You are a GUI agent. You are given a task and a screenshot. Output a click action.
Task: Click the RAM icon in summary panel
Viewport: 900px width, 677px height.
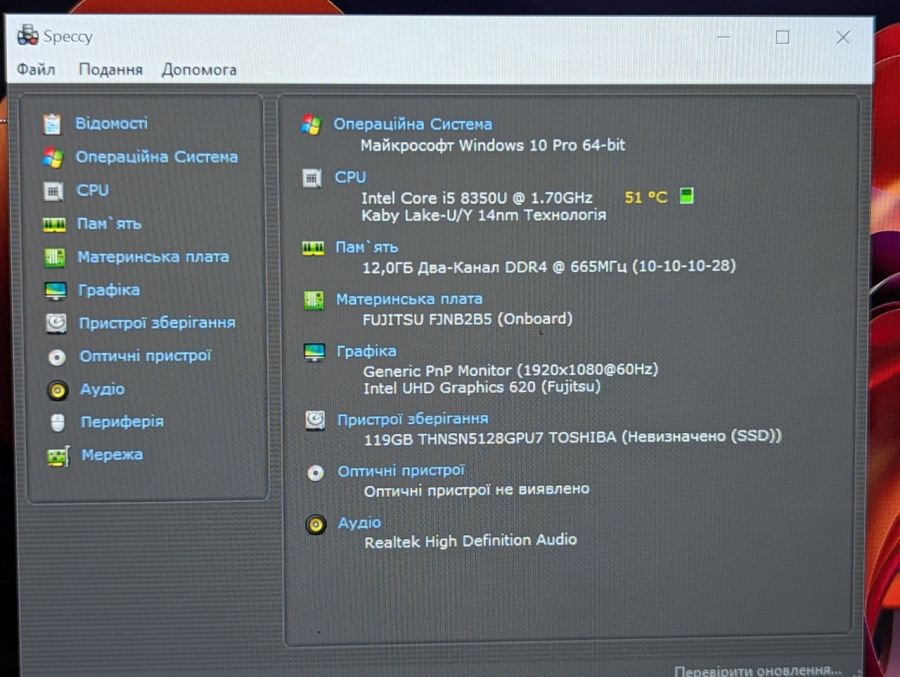(313, 248)
